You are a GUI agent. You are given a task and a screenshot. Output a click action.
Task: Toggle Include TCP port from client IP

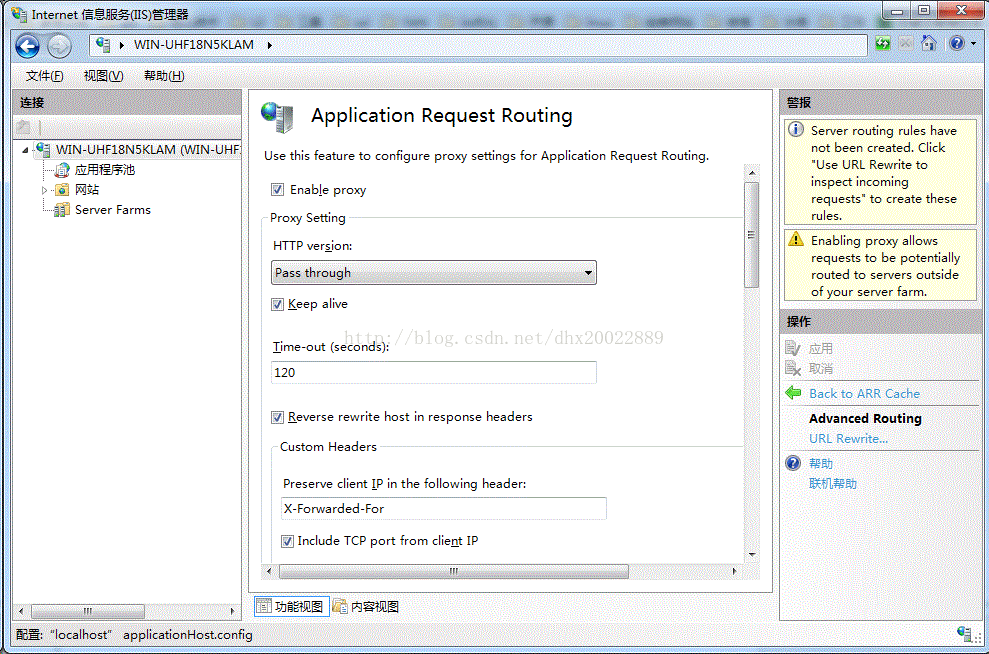(287, 541)
